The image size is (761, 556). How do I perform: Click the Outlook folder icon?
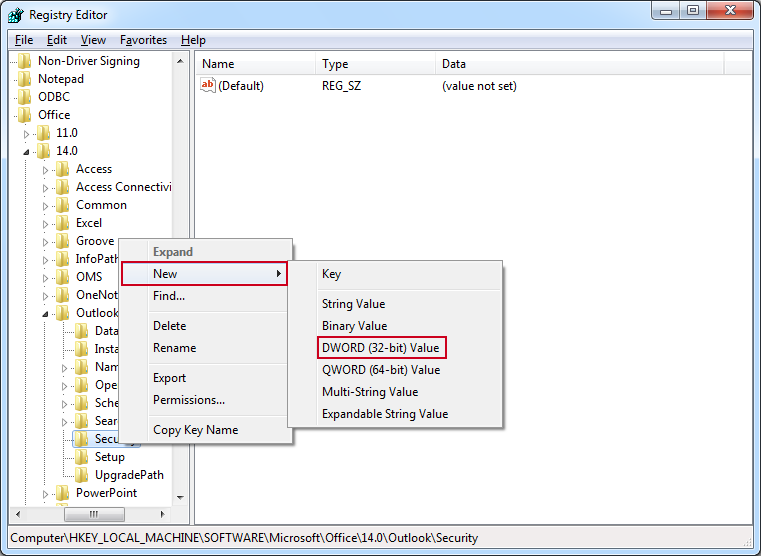click(62, 313)
